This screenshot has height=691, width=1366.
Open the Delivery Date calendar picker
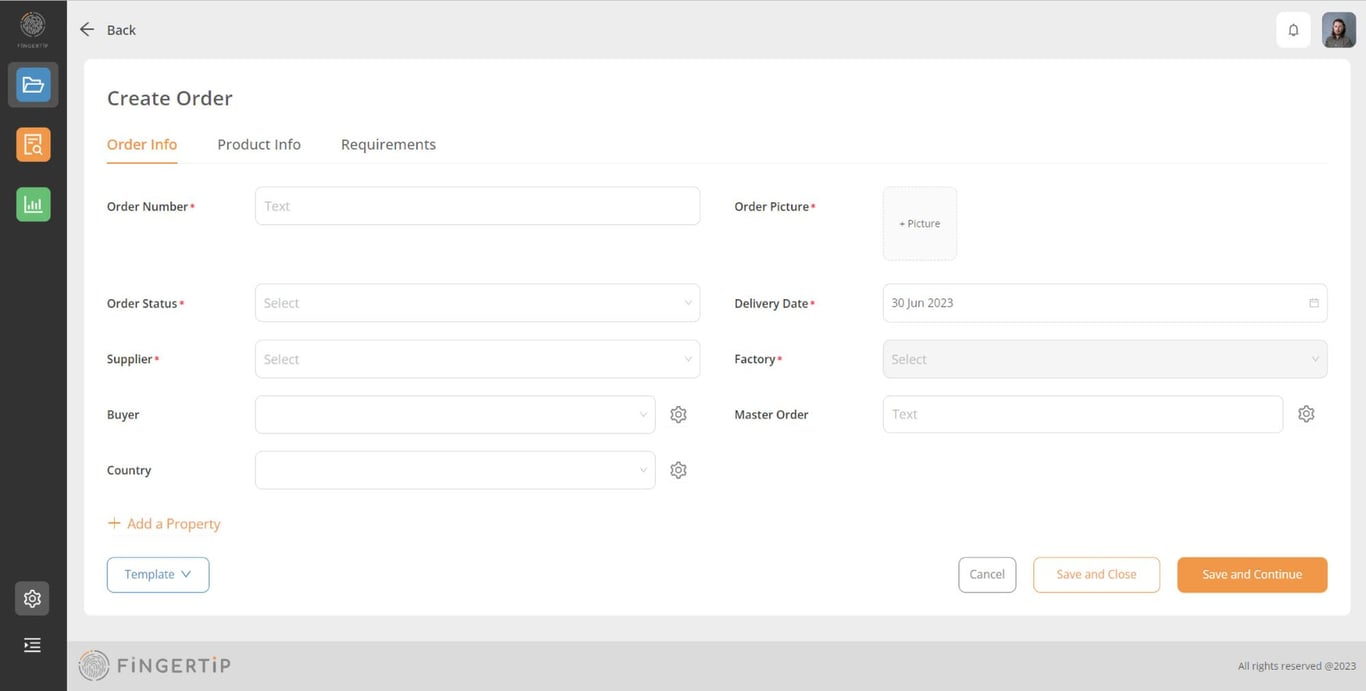click(1313, 303)
